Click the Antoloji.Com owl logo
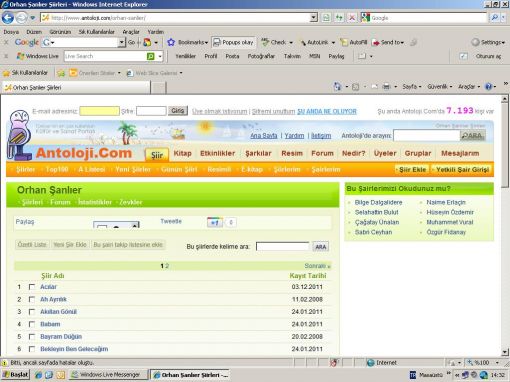The width and height of the screenshot is (510, 382). pos(20,135)
